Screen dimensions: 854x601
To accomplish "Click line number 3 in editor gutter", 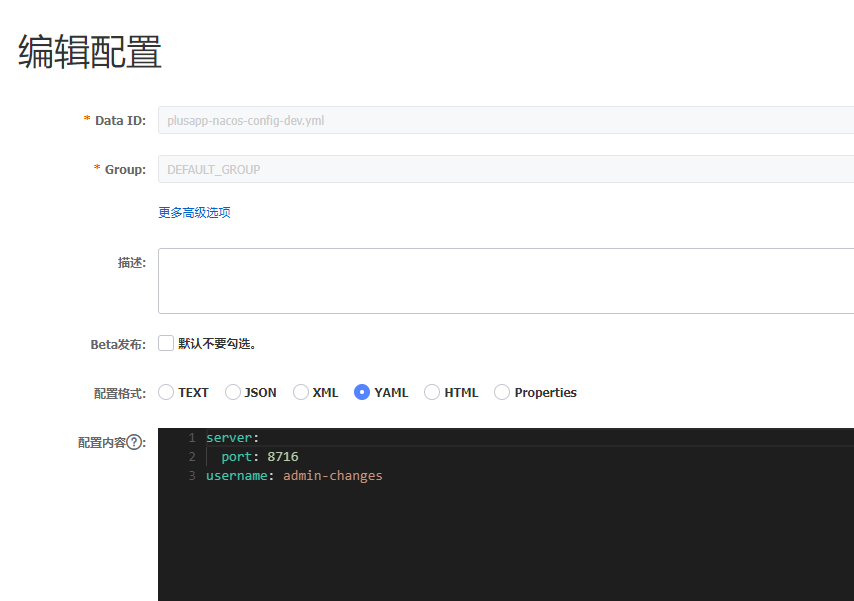I will coord(192,476).
